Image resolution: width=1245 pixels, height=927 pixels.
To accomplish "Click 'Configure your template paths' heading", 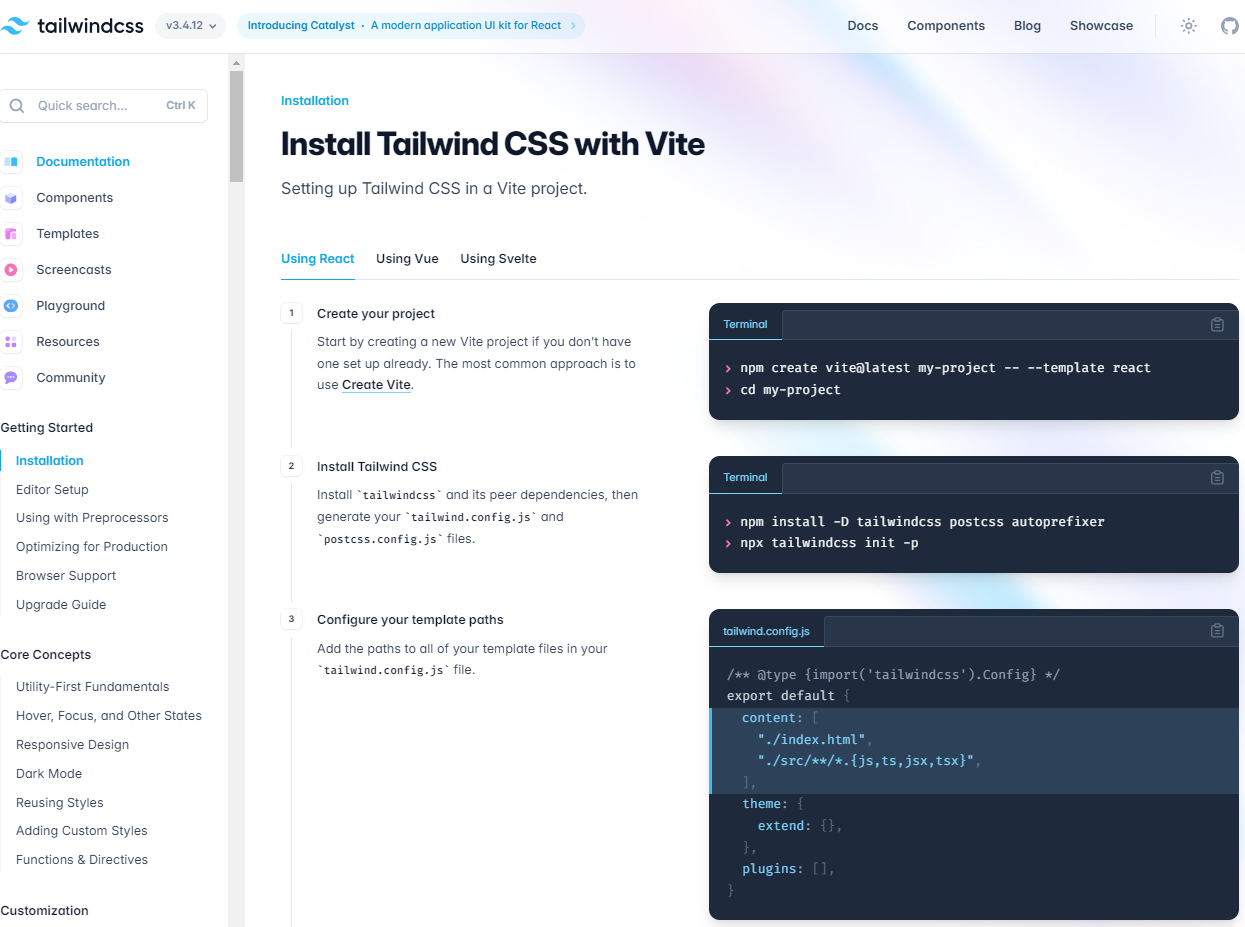I will 410,620.
